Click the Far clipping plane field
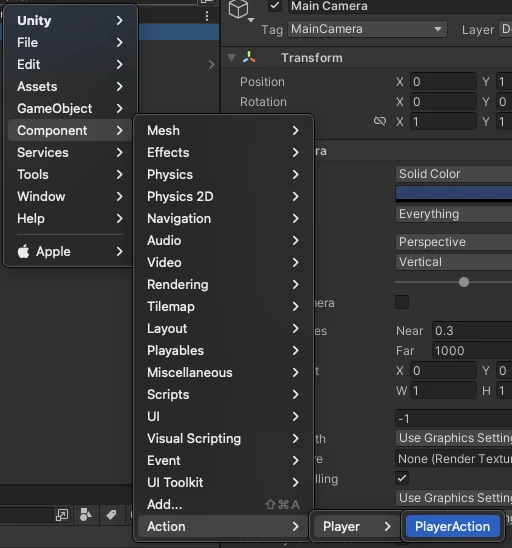The width and height of the screenshot is (512, 548). click(472, 351)
